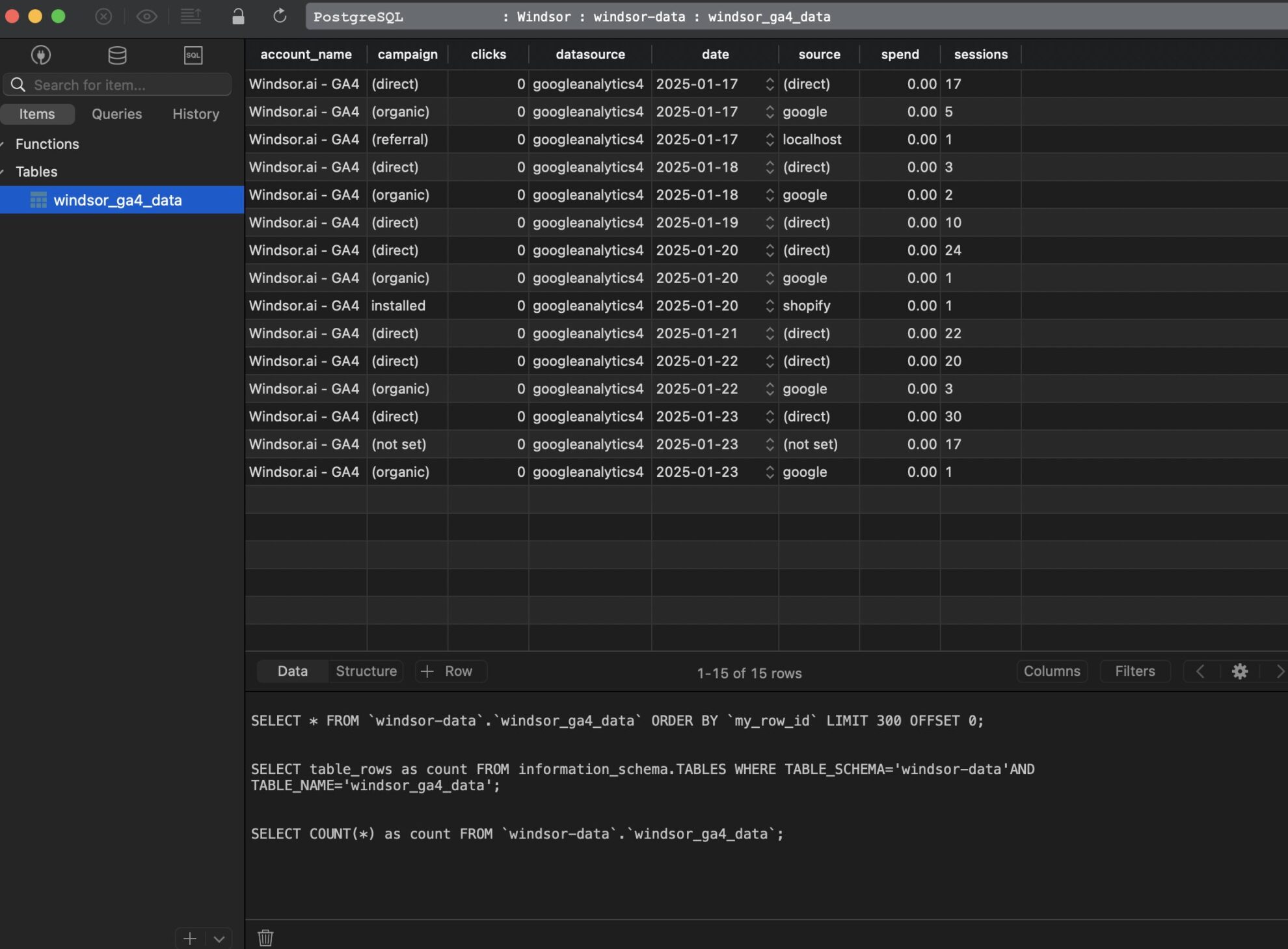Click the connection path bar in title
This screenshot has height=949, width=1288.
[797, 16]
